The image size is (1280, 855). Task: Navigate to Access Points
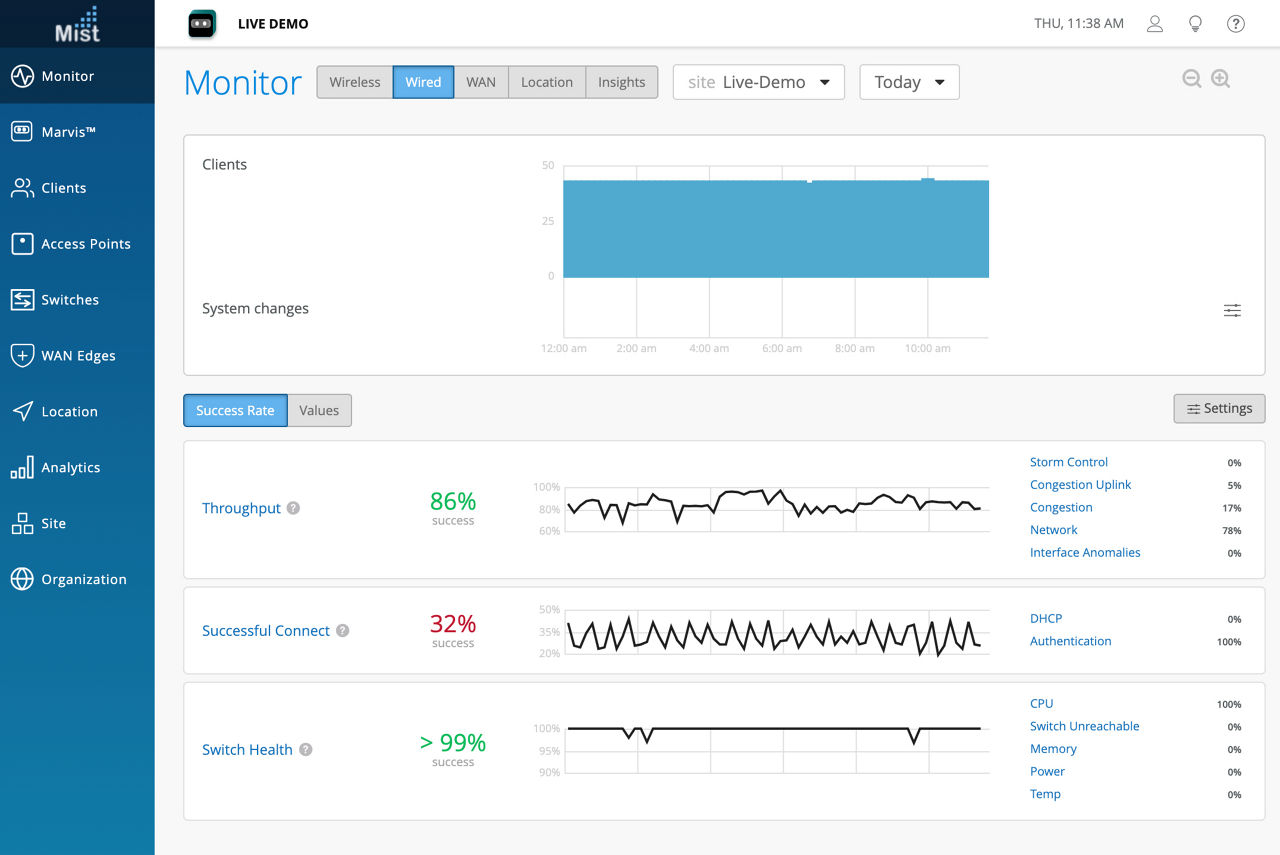85,243
